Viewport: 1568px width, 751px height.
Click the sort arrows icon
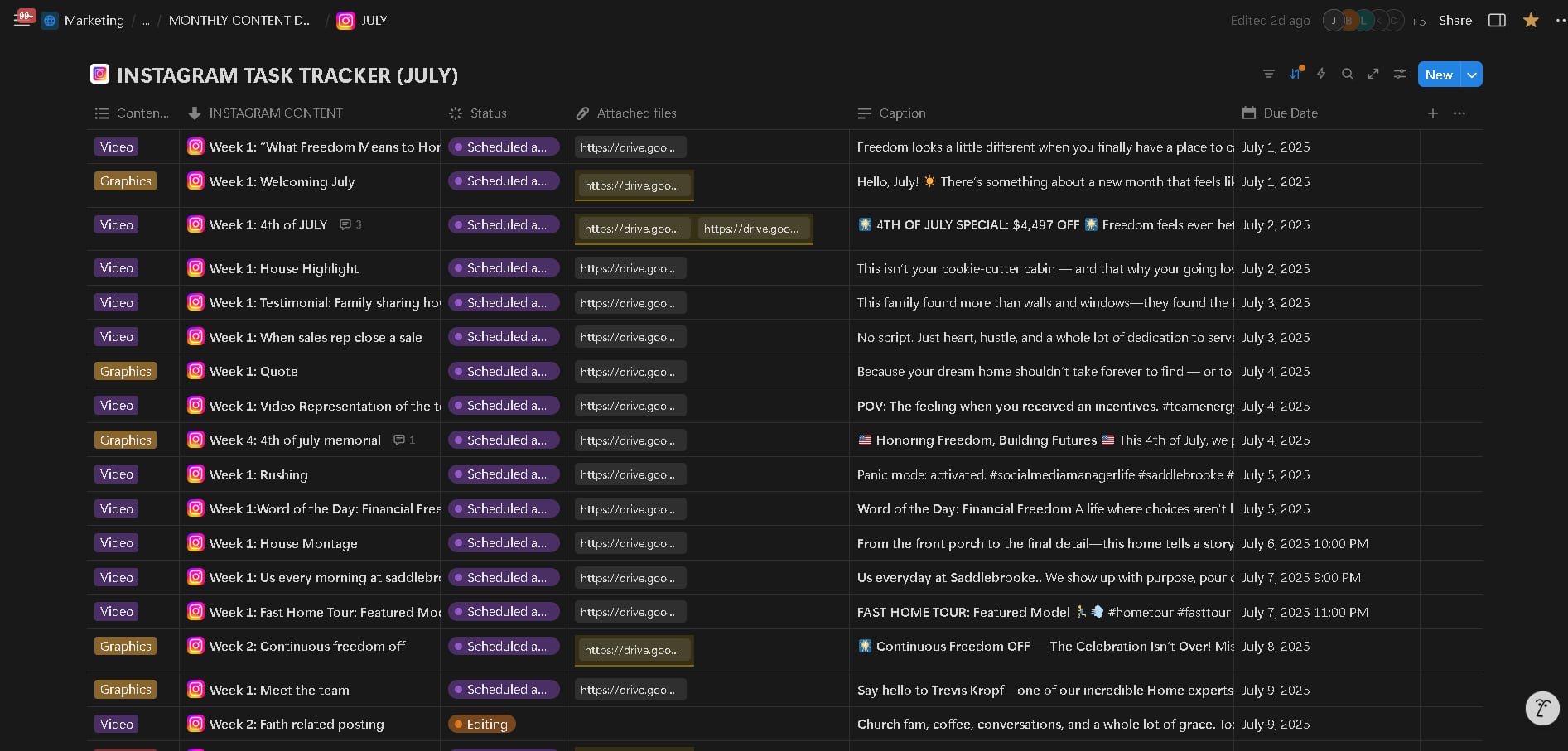tap(1295, 75)
